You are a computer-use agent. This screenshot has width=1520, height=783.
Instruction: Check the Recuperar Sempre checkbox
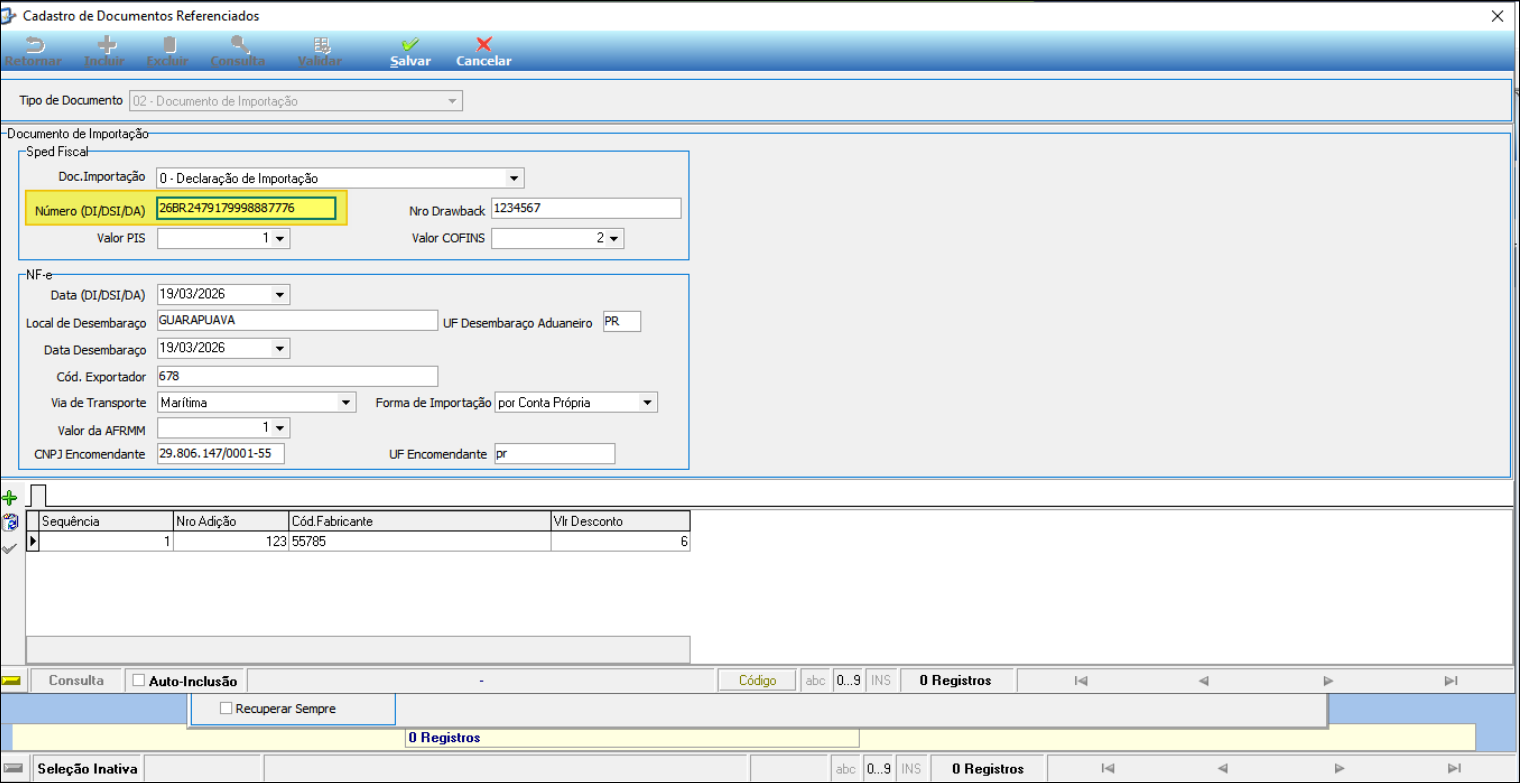click(226, 708)
